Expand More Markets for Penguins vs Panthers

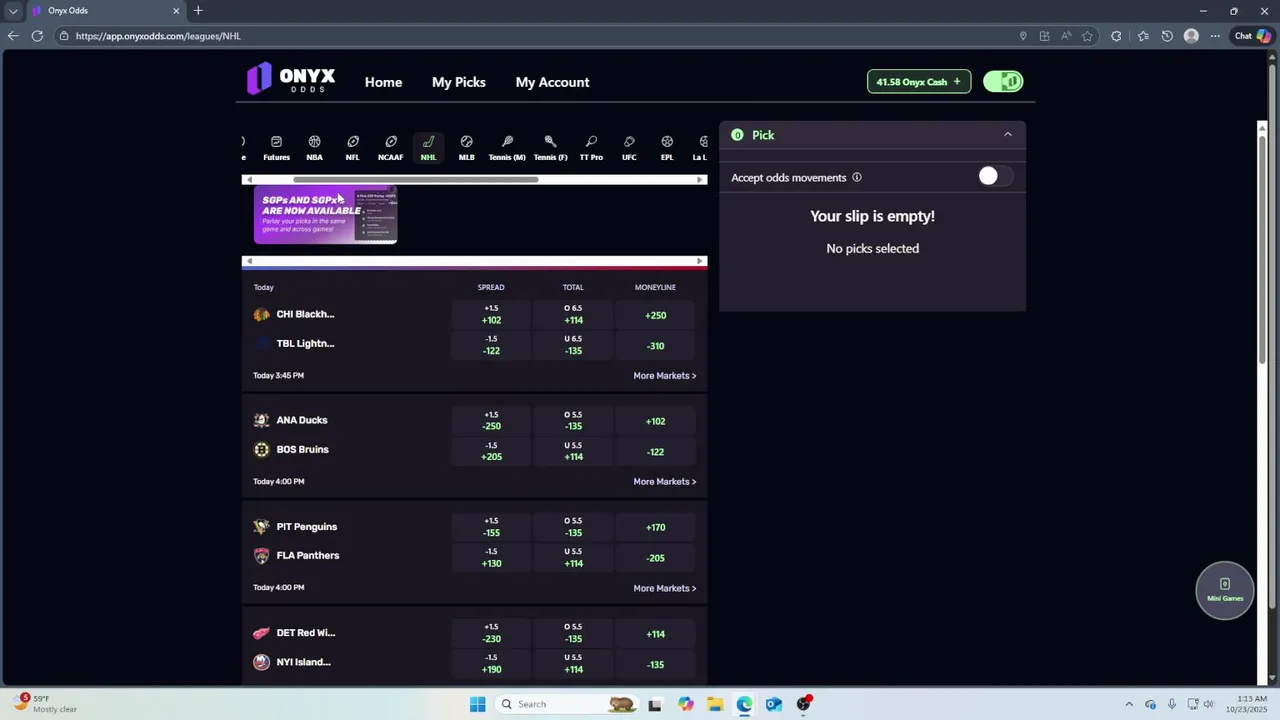point(664,588)
